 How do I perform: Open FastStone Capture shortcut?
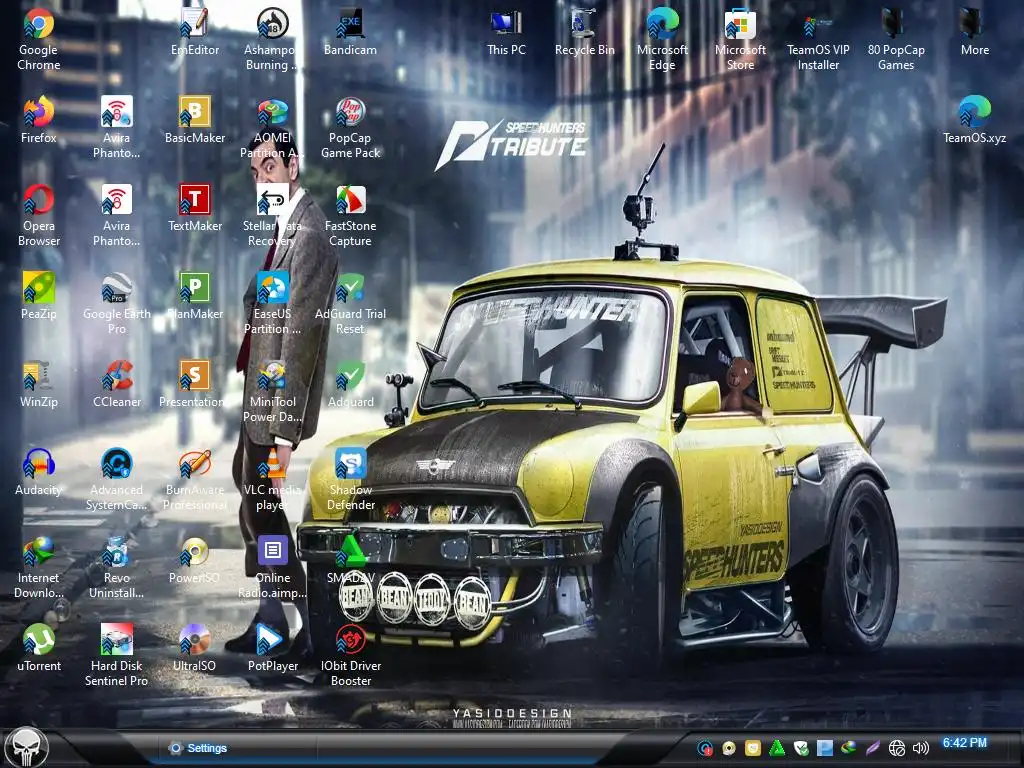[350, 215]
